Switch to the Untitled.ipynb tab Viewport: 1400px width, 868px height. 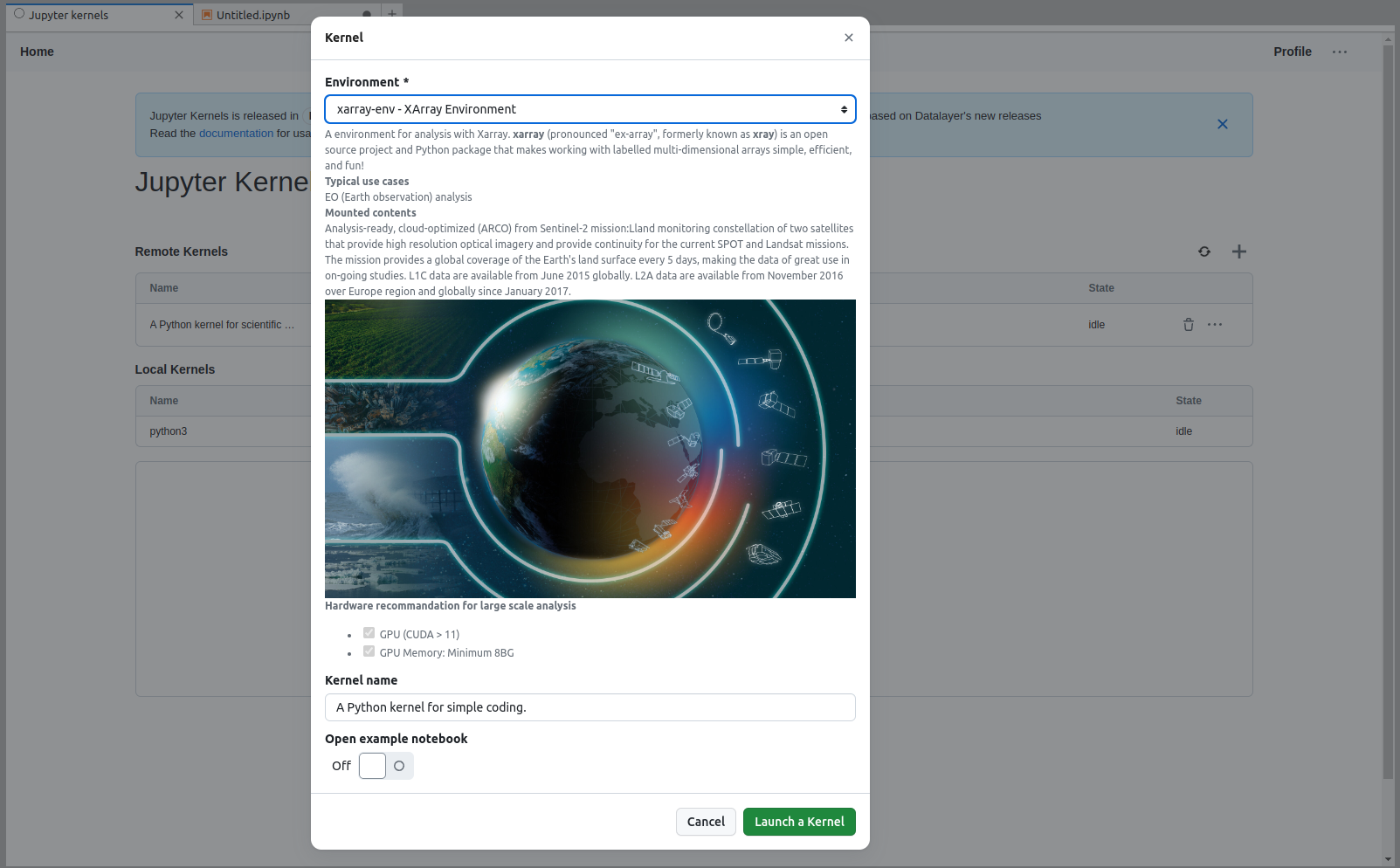(253, 15)
